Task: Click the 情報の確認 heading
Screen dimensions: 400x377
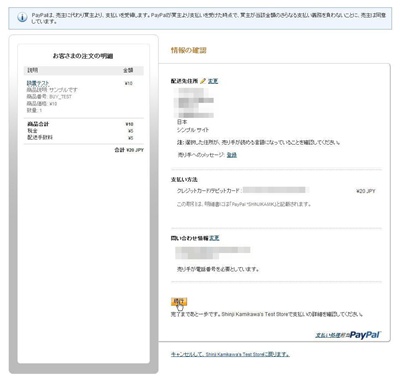Action: (x=189, y=50)
